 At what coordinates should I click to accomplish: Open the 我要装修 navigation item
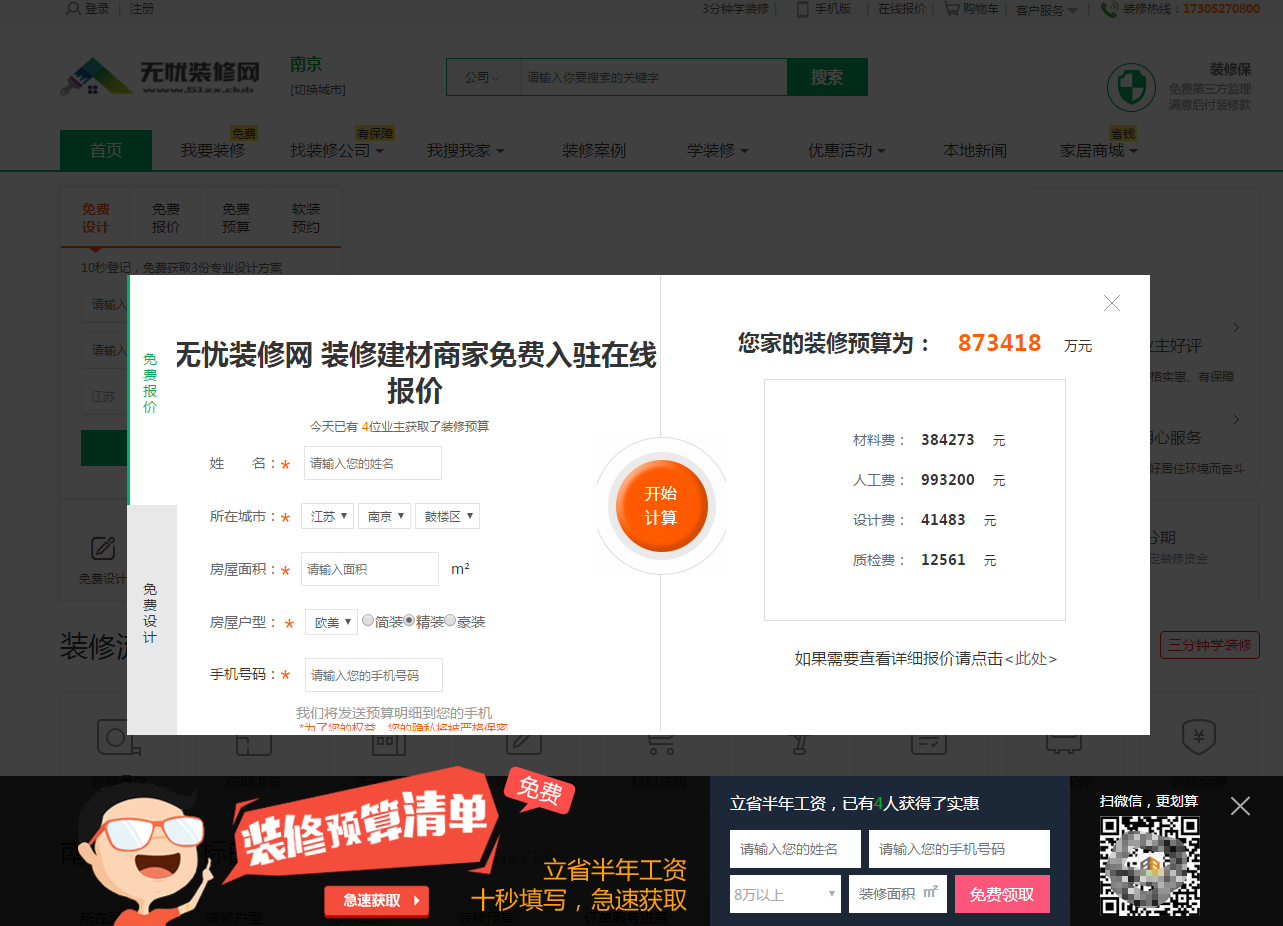[212, 150]
